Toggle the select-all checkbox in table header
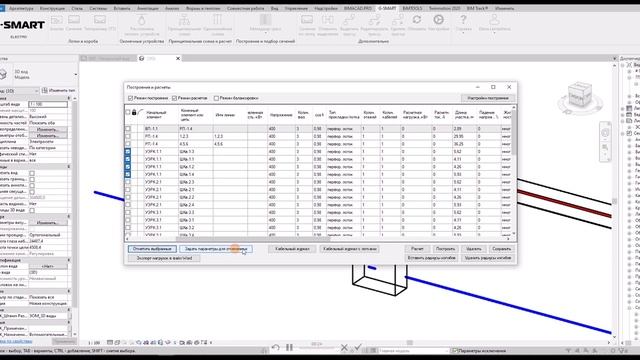640x360 pixels. pyautogui.click(x=128, y=112)
